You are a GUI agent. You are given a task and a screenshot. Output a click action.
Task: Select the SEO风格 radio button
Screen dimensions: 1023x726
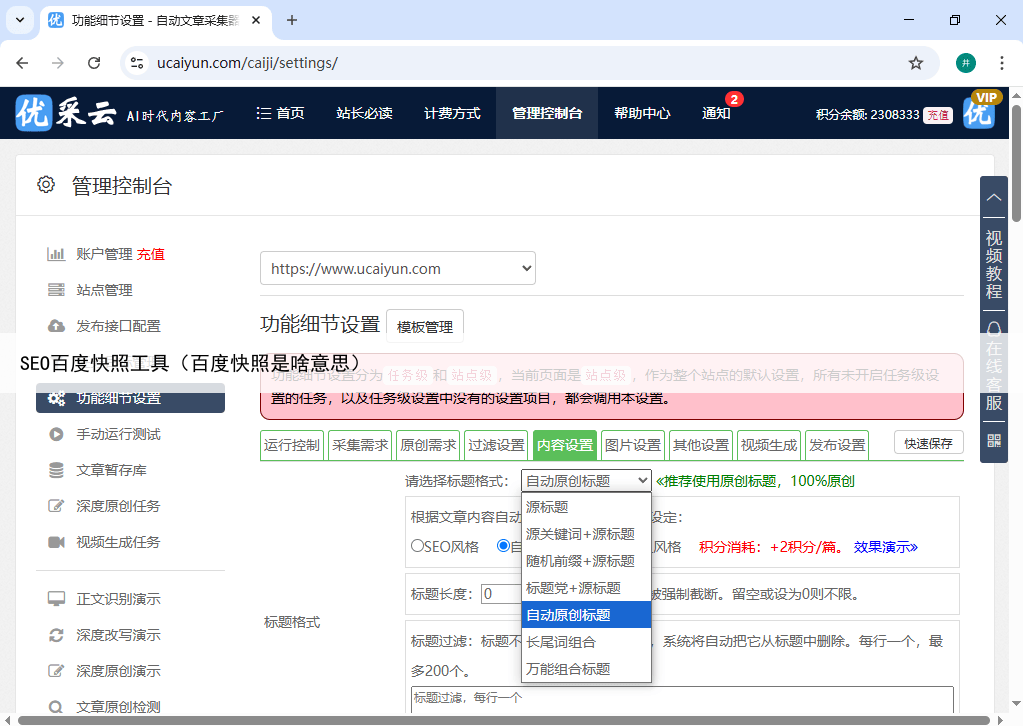click(418, 547)
